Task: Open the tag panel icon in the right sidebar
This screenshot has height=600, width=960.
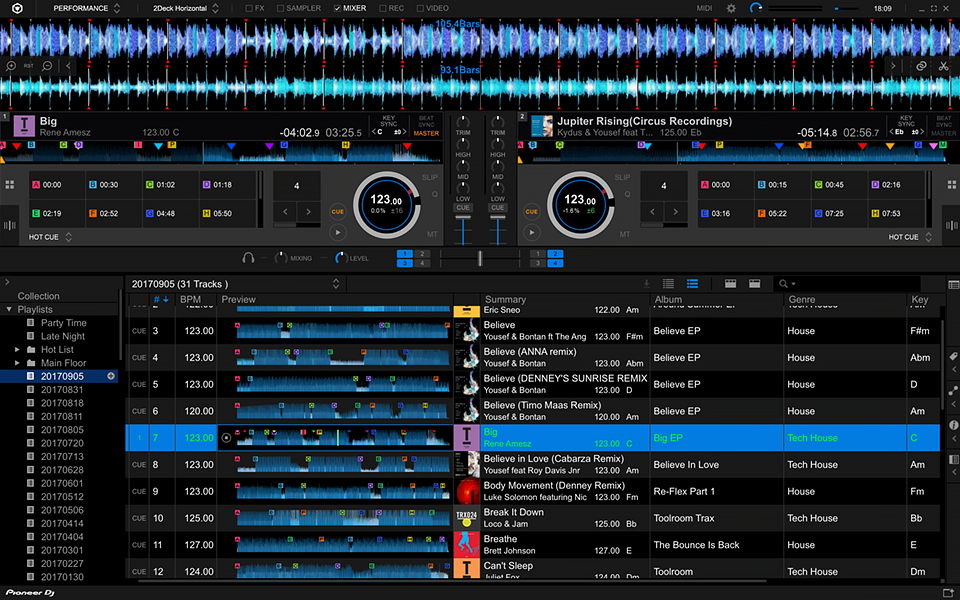Action: 953,356
